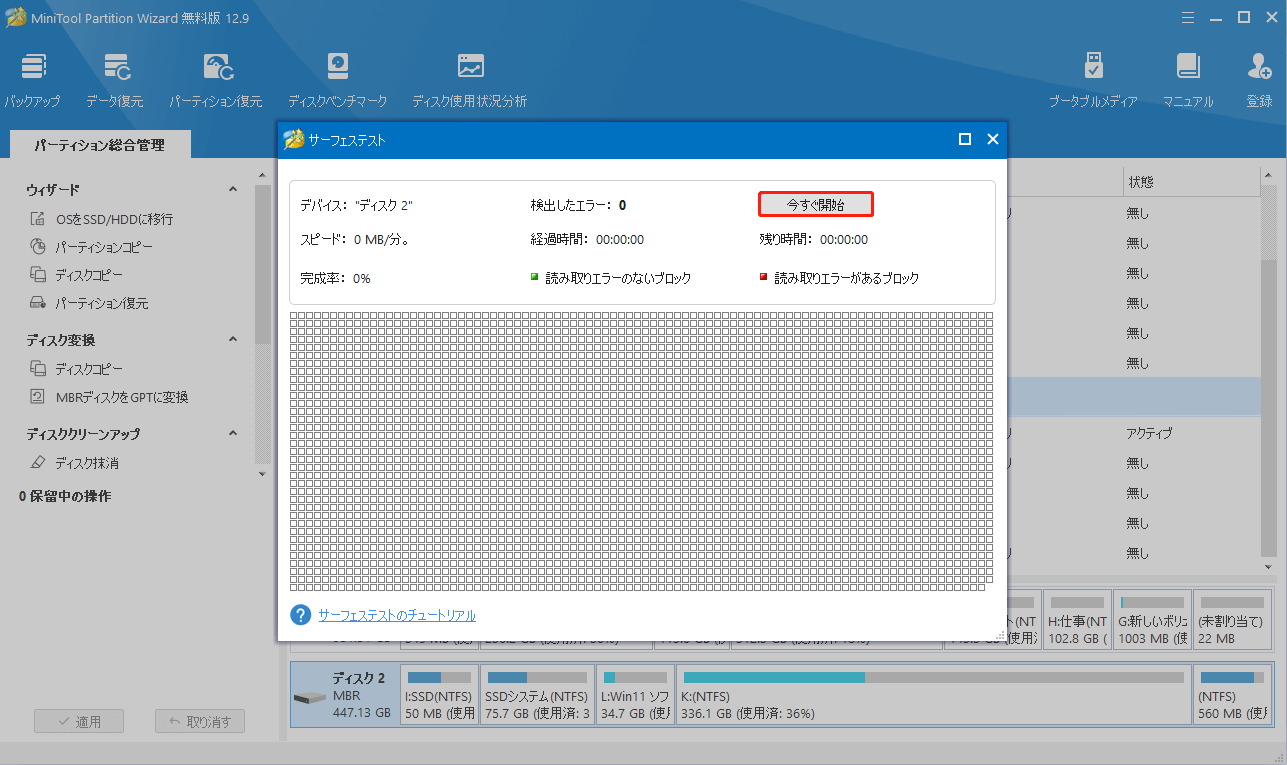Select ディスクコピー under ウィザード
This screenshot has height=765, width=1287.
point(76,275)
